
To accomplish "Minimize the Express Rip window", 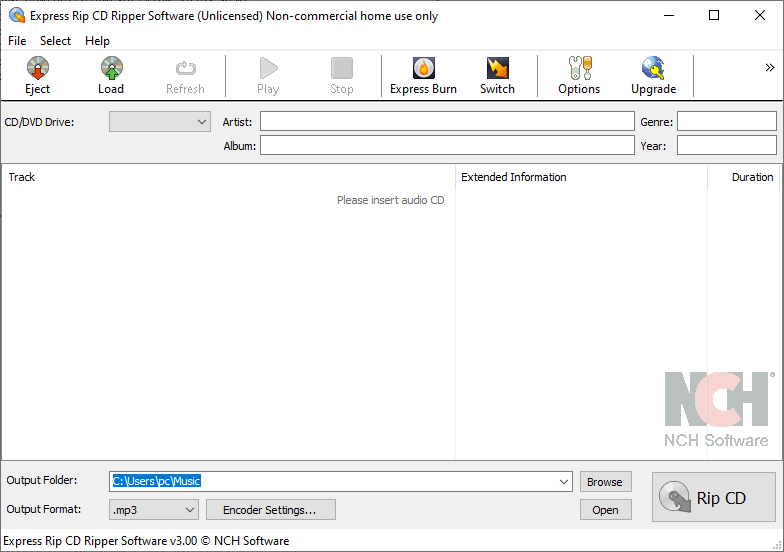I will coord(668,16).
